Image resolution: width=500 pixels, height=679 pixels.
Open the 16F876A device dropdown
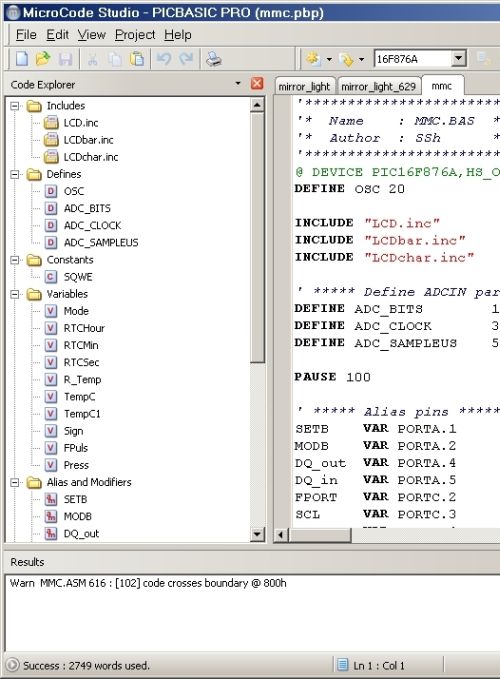458,58
